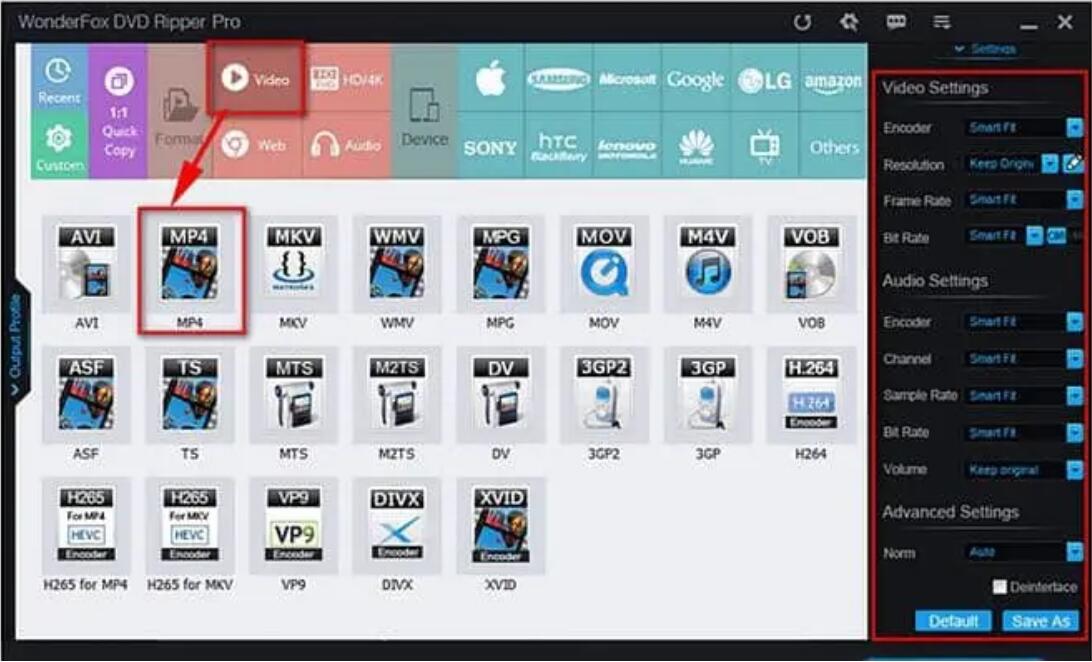The height and width of the screenshot is (662, 1092).
Task: Open the Audio Encoder dropdown
Action: coord(1075,322)
